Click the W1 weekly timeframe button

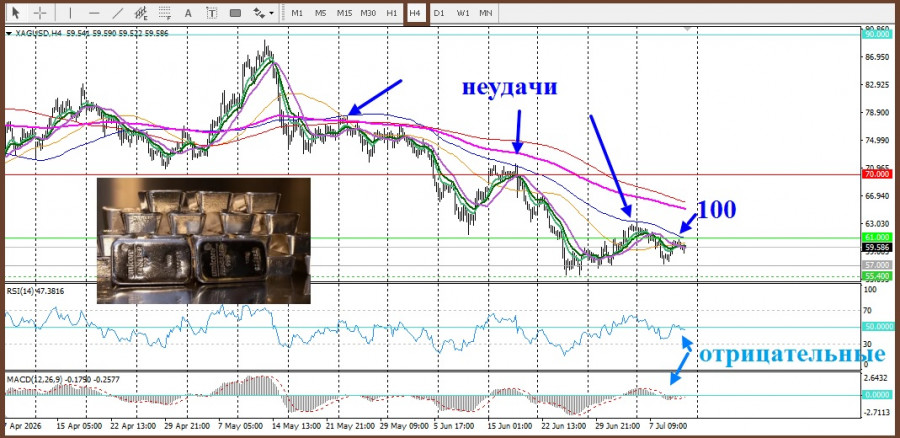coord(462,13)
